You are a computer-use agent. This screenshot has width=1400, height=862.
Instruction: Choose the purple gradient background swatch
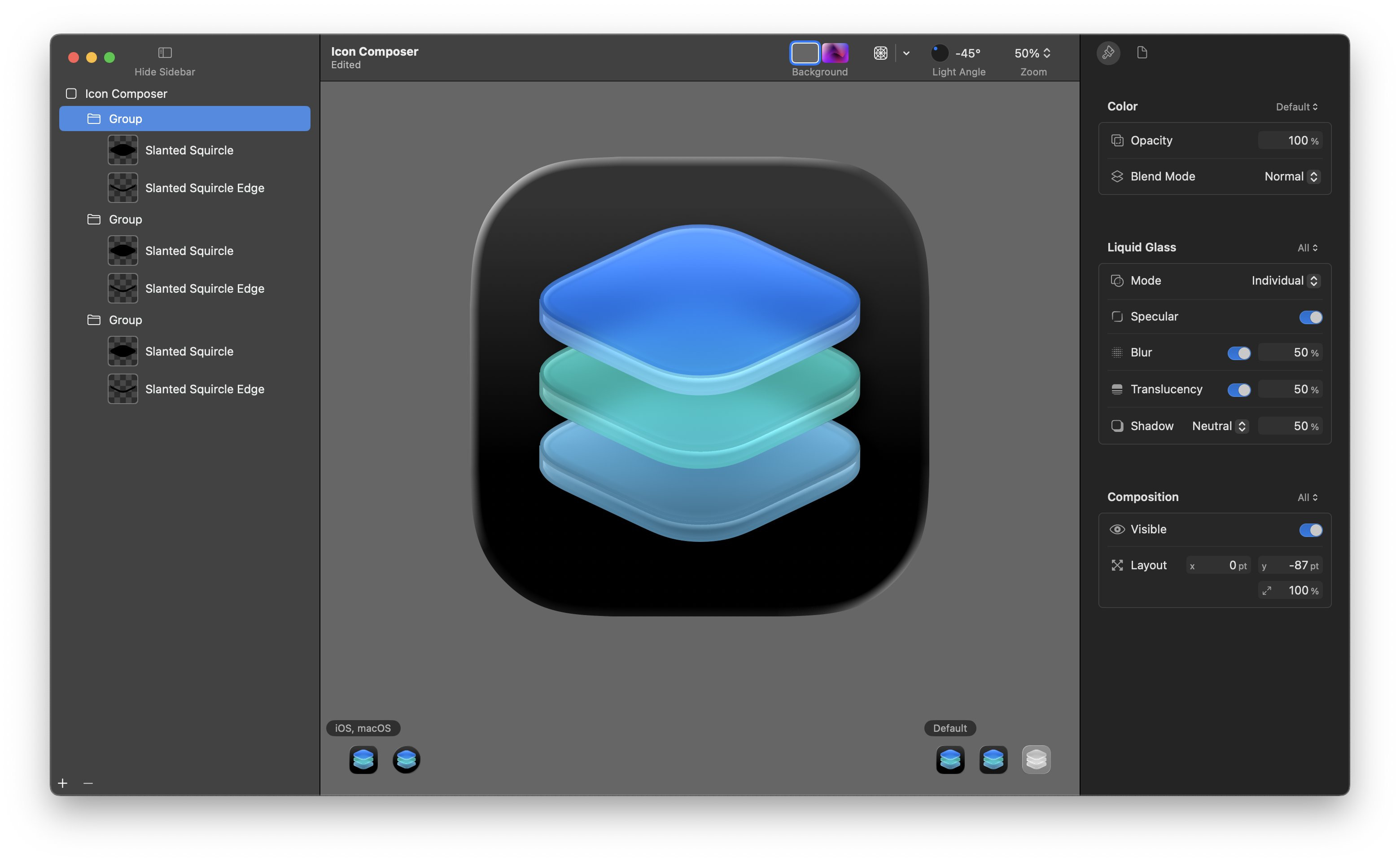click(835, 53)
